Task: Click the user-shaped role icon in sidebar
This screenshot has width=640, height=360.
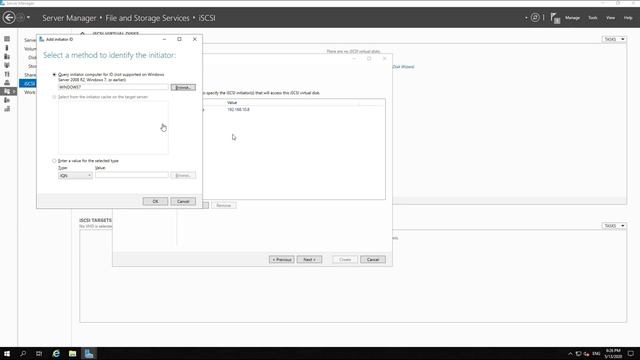Action: click(x=7, y=82)
